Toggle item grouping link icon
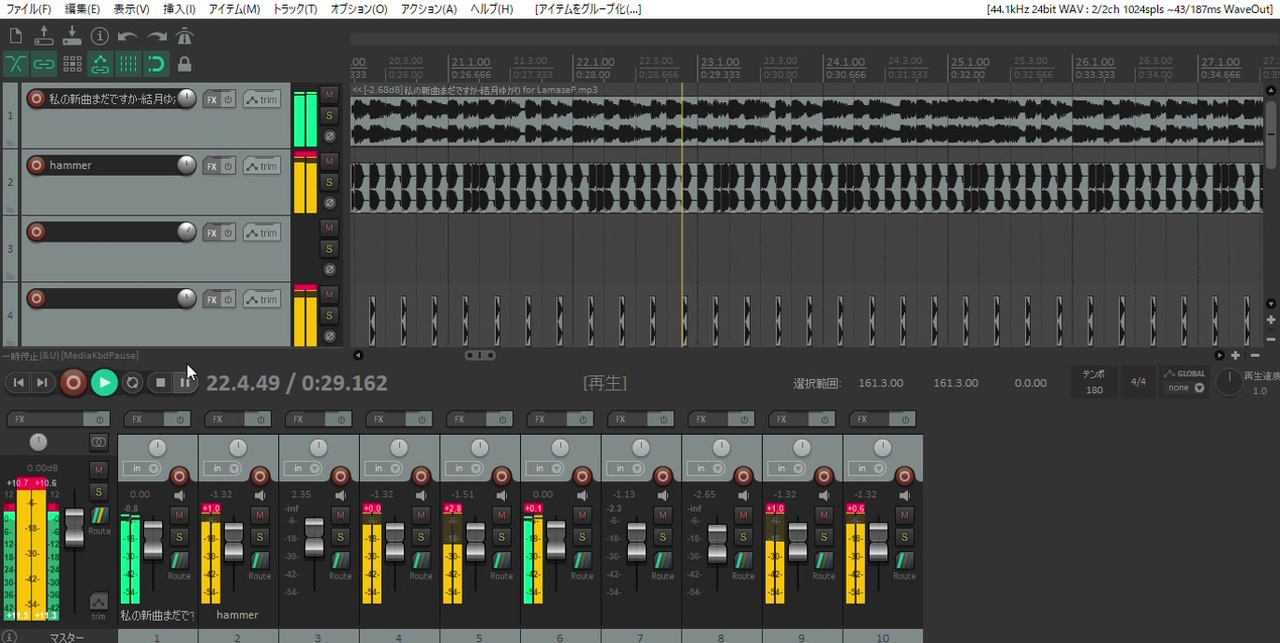 coord(44,64)
